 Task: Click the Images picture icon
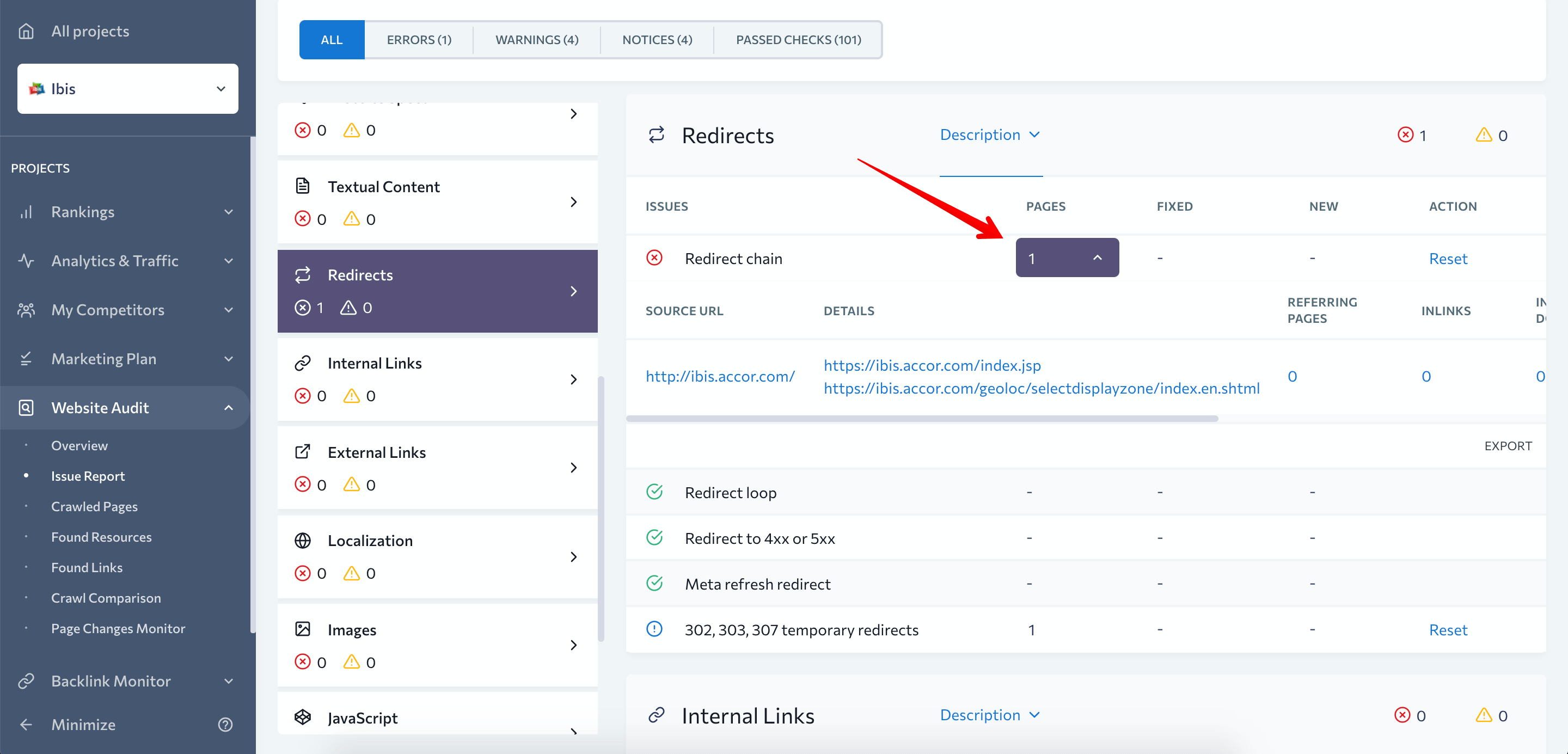[303, 629]
